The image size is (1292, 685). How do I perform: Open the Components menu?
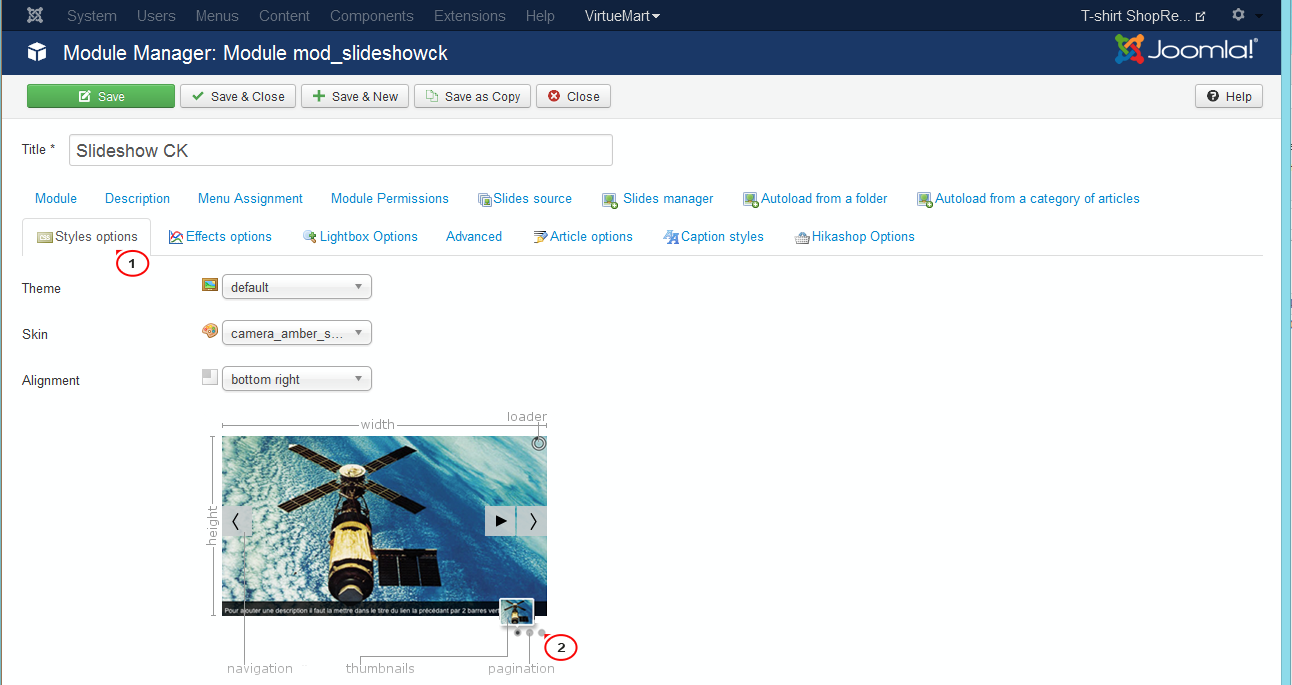coord(372,16)
